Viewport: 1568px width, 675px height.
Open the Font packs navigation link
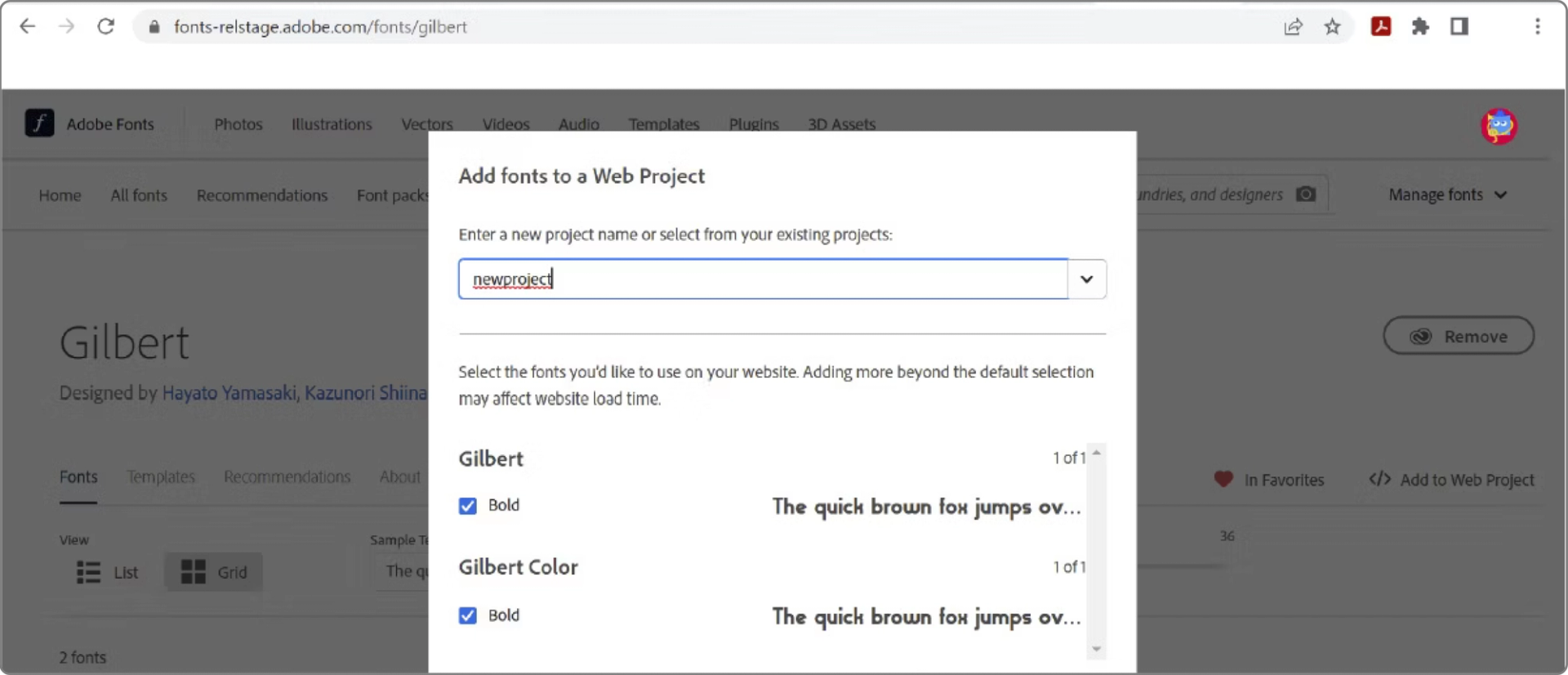(392, 195)
